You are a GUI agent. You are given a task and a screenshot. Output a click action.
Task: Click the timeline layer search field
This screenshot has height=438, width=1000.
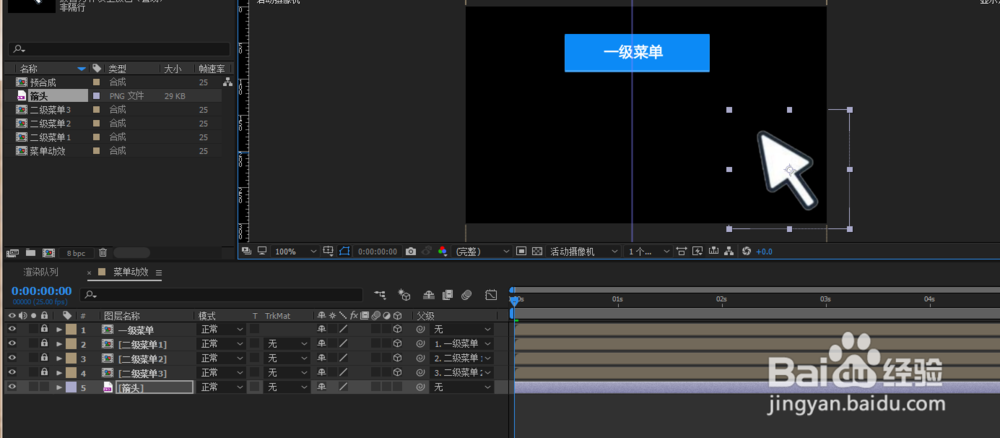click(221, 295)
